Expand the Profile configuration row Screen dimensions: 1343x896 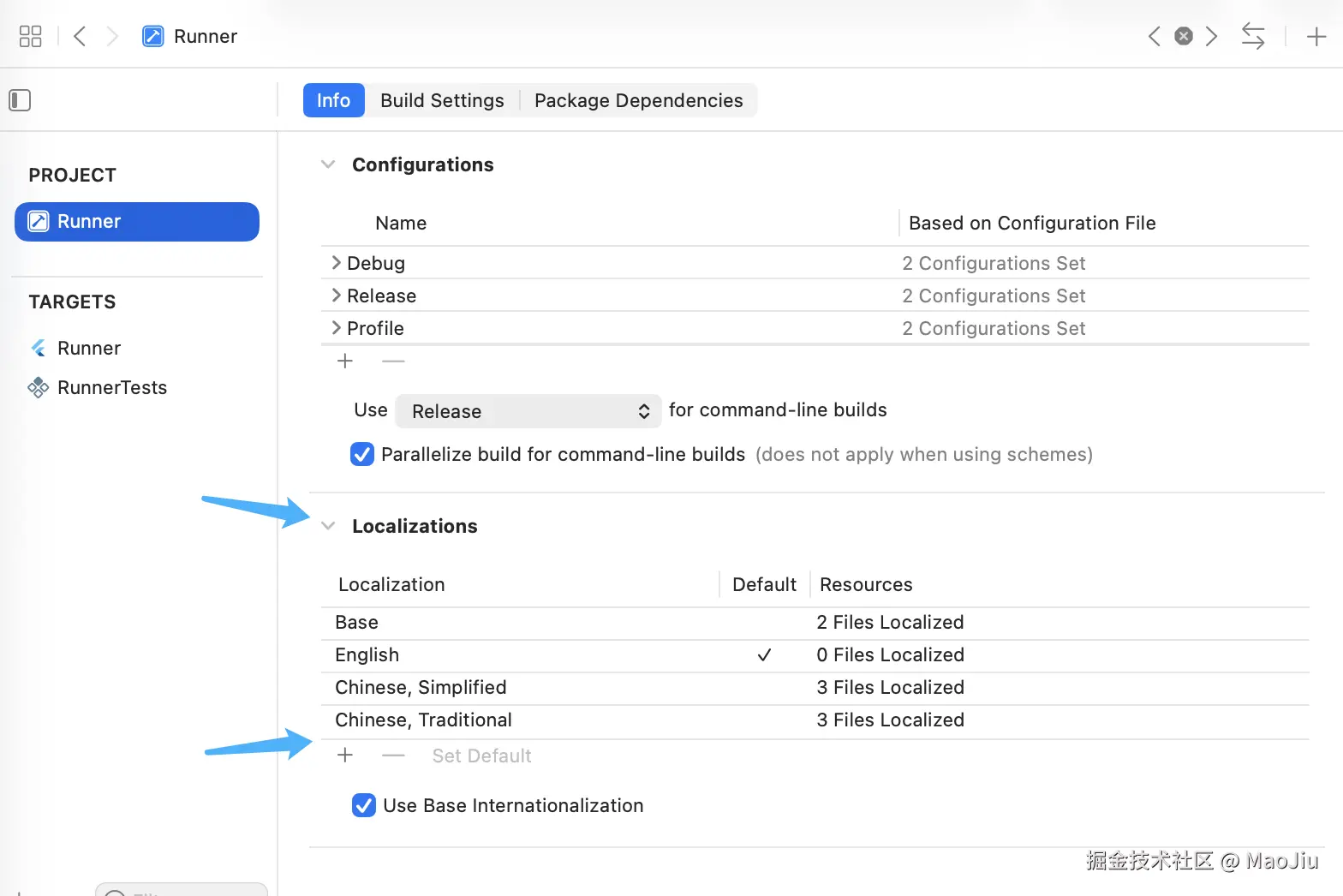[336, 328]
